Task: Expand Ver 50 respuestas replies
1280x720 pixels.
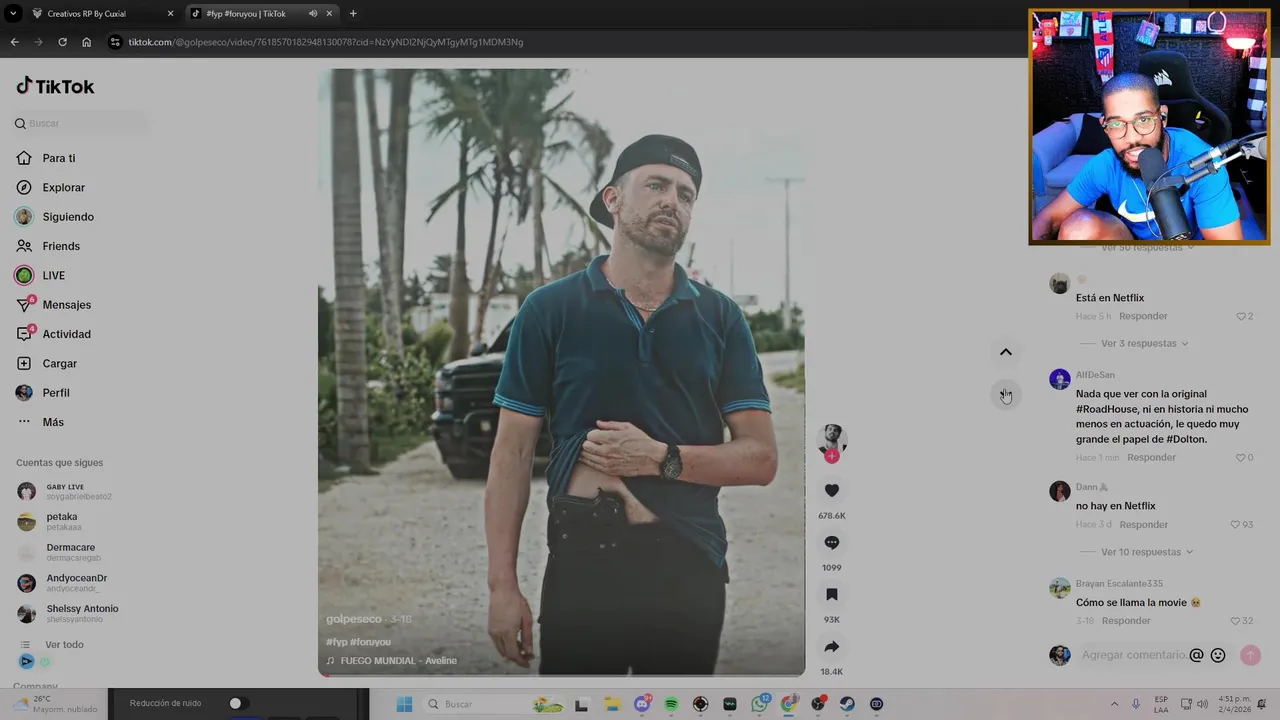Action: 1146,247
